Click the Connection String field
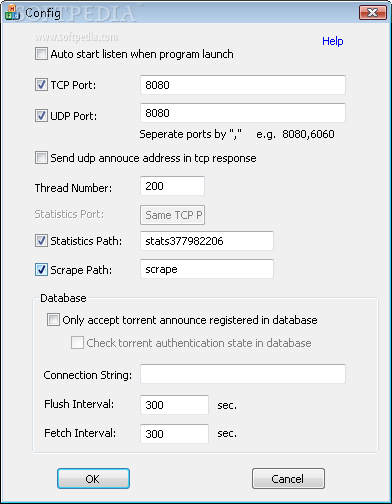Image resolution: width=392 pixels, height=504 pixels. (243, 374)
